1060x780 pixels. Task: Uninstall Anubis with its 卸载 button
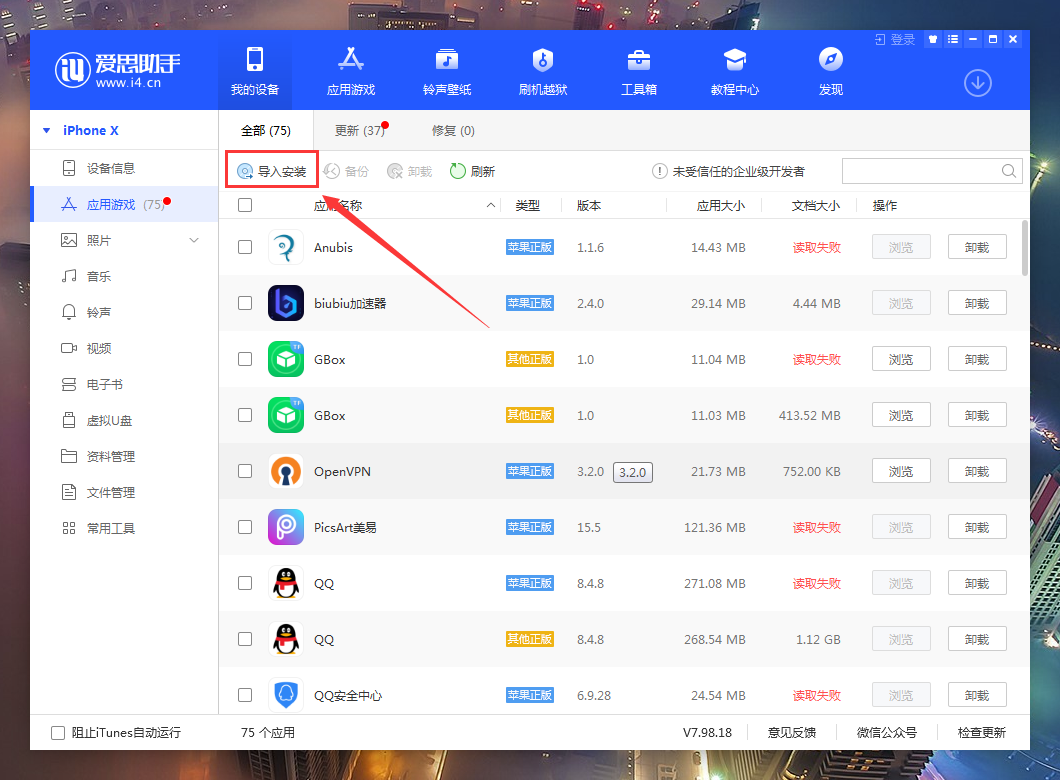pos(977,247)
